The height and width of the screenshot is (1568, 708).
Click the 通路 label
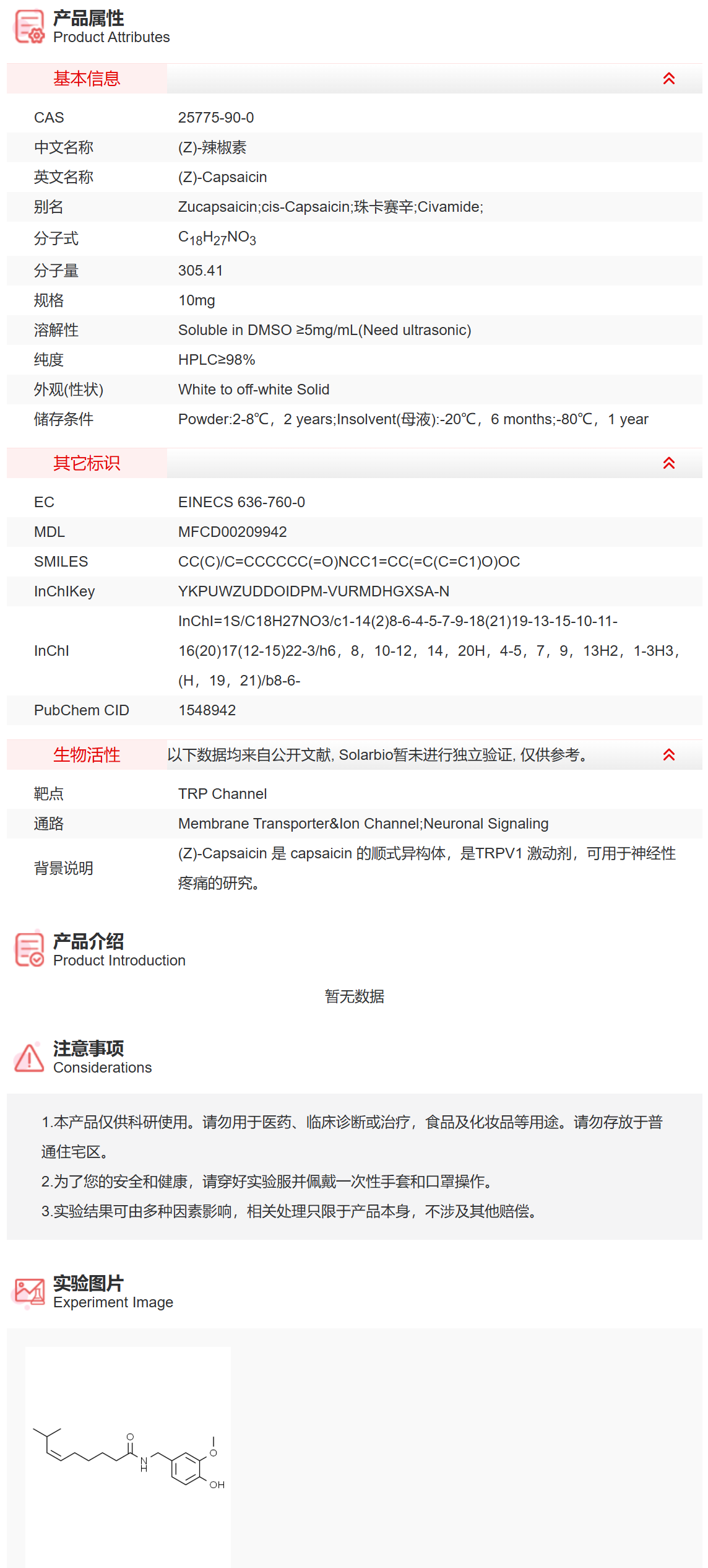(49, 824)
